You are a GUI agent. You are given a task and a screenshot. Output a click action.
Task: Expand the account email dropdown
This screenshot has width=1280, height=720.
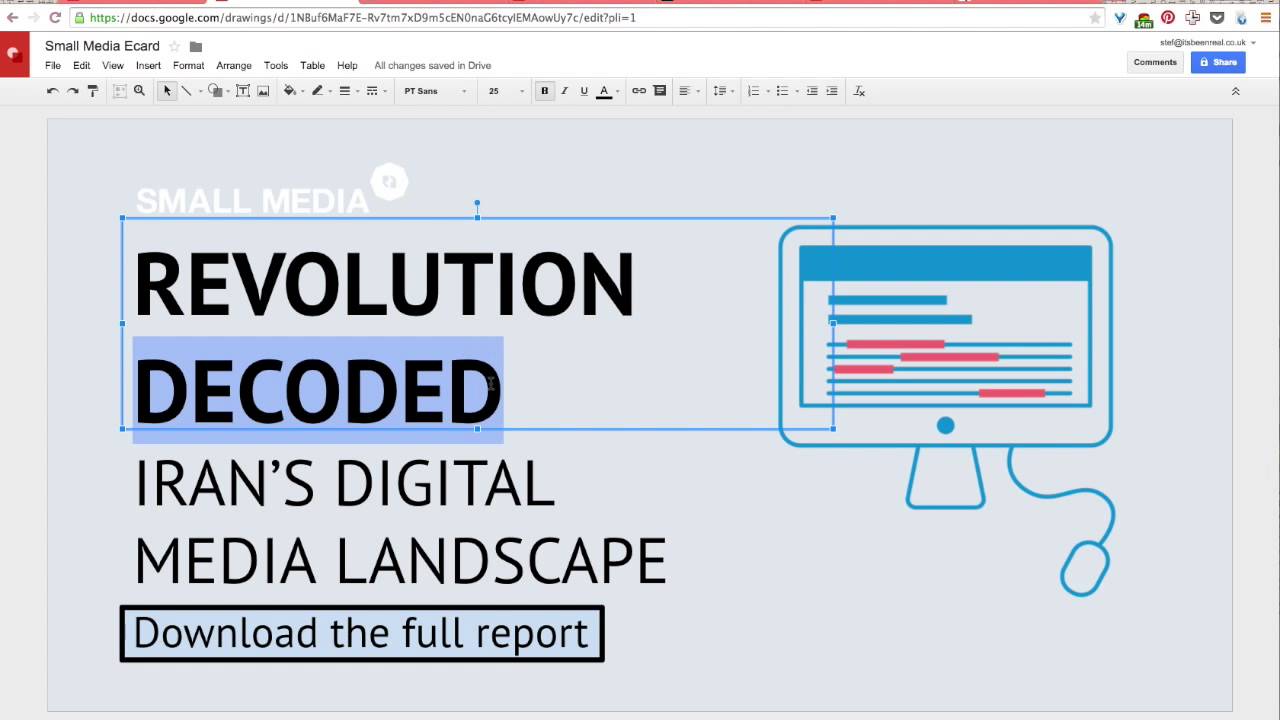[1253, 43]
